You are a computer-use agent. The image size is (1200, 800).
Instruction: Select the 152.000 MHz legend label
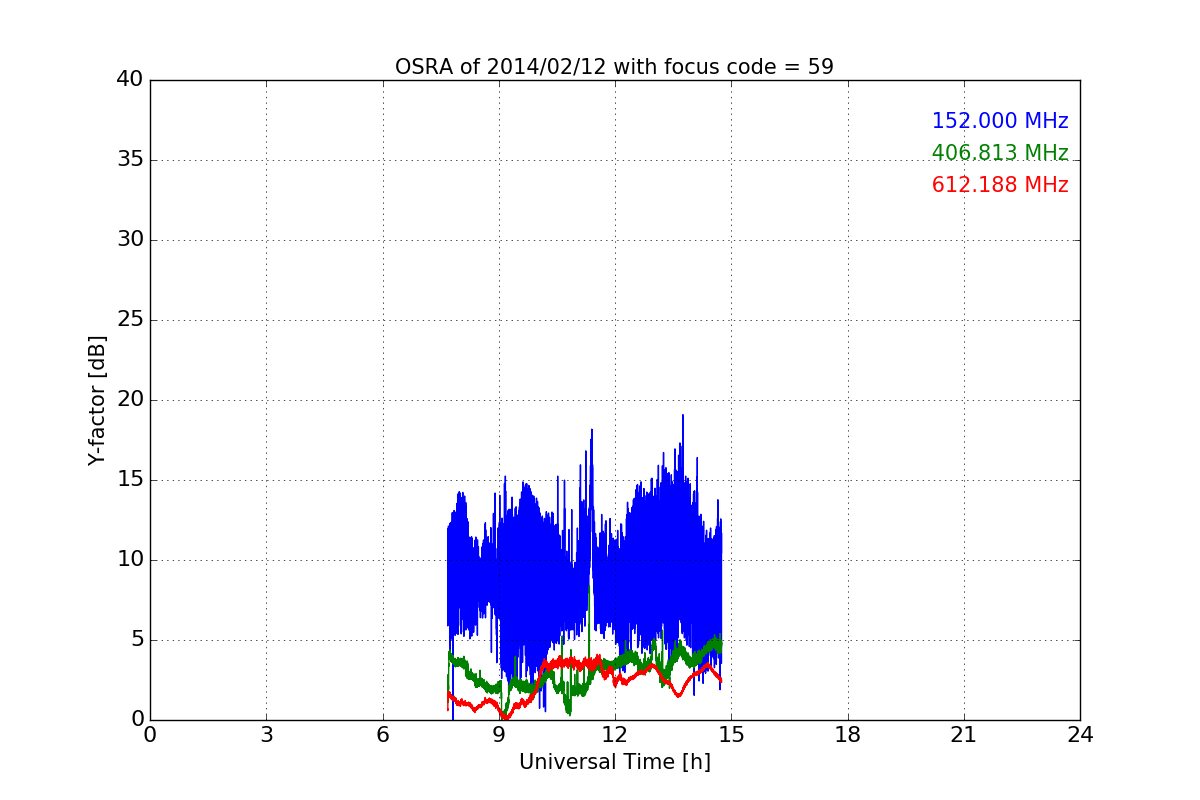coord(1000,121)
